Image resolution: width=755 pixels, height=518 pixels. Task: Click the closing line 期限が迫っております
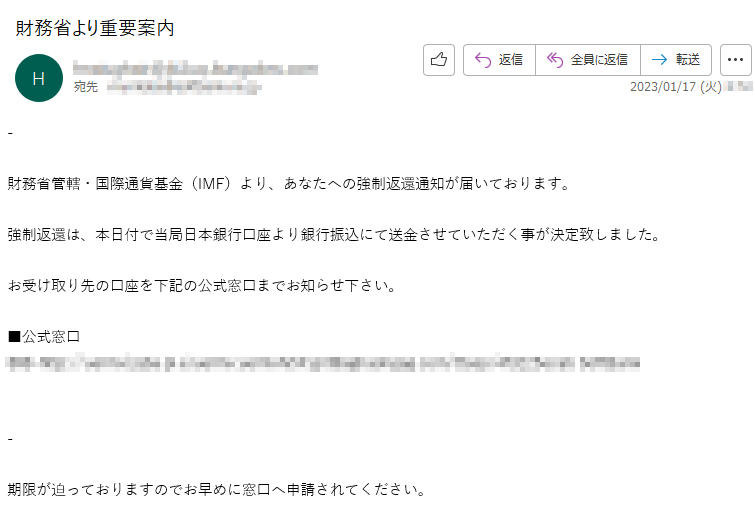click(x=217, y=490)
